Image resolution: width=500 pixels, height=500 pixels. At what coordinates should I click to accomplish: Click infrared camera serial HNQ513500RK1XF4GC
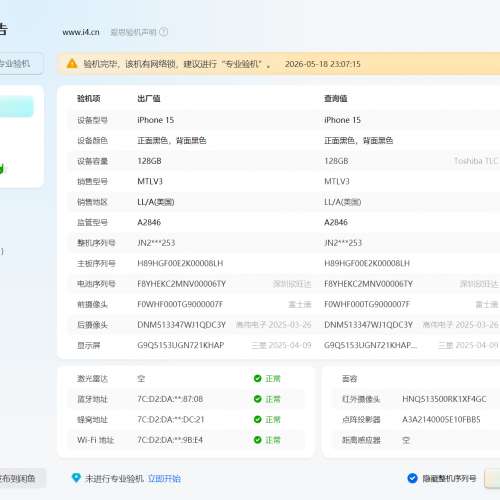[444, 399]
